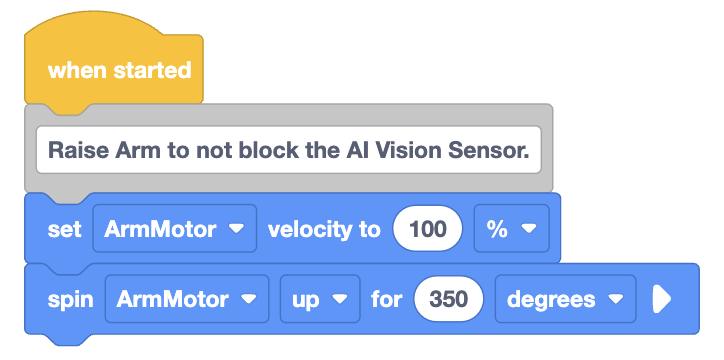Edit the 'Raise Arm' comment text field
The width and height of the screenshot is (724, 360).
289,150
